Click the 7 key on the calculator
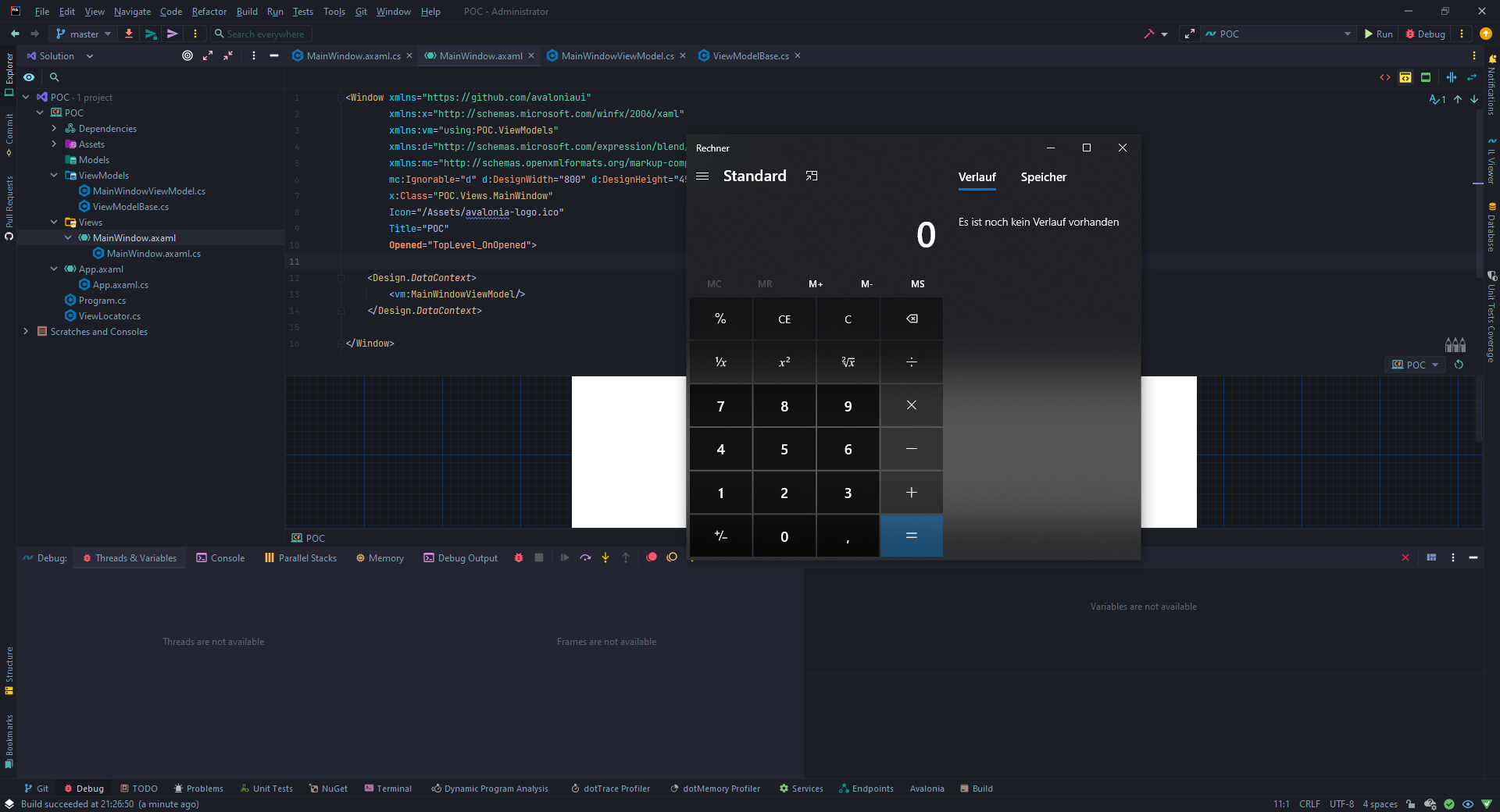 pos(721,406)
